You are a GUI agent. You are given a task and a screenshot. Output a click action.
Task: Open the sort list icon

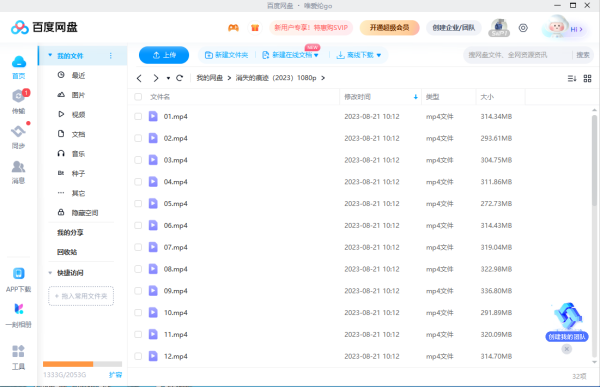(572, 78)
